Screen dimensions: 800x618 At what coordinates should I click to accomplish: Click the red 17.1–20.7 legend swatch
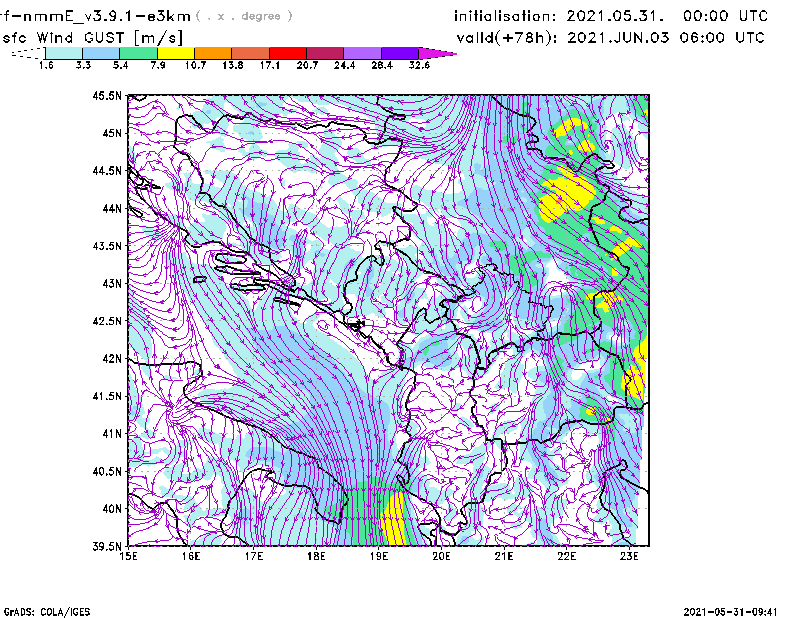(288, 53)
